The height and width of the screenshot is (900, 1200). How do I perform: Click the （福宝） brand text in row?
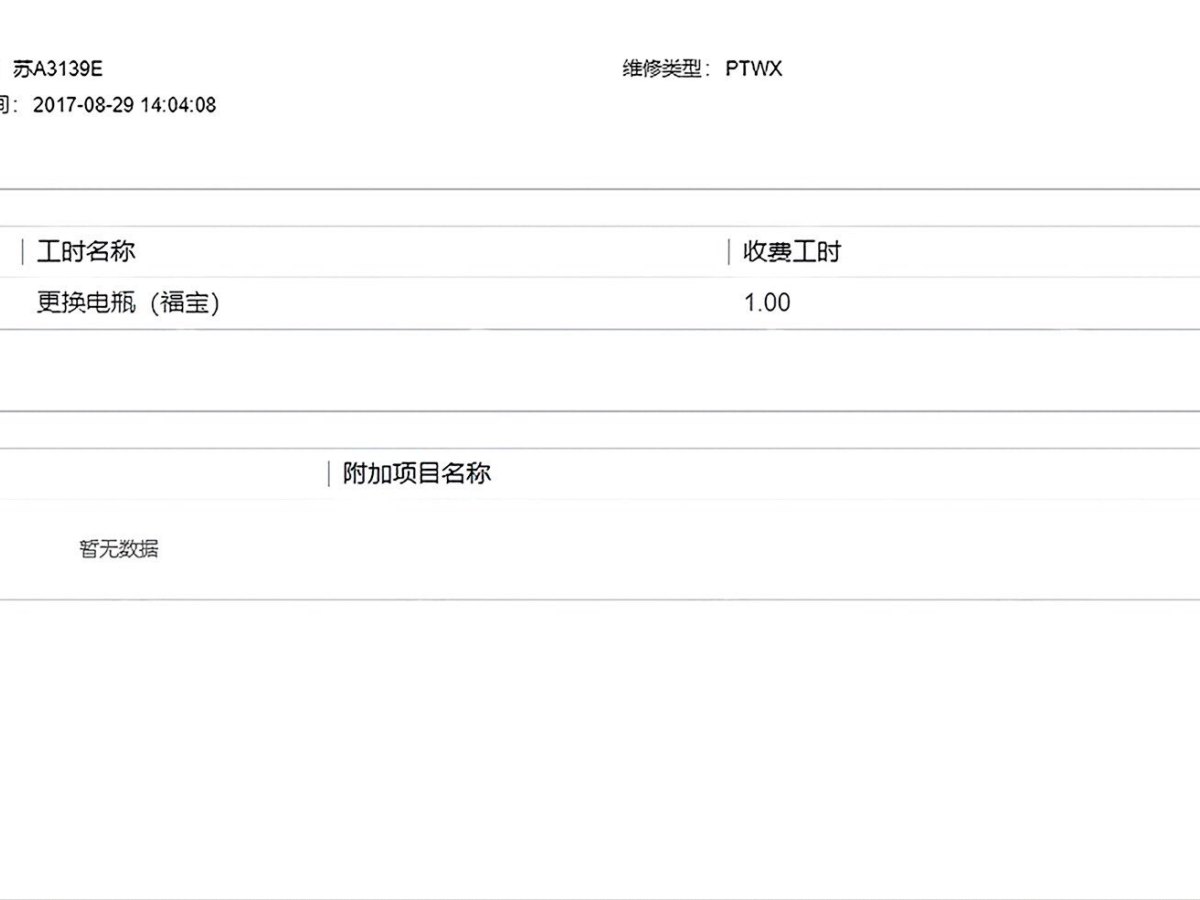(x=184, y=302)
